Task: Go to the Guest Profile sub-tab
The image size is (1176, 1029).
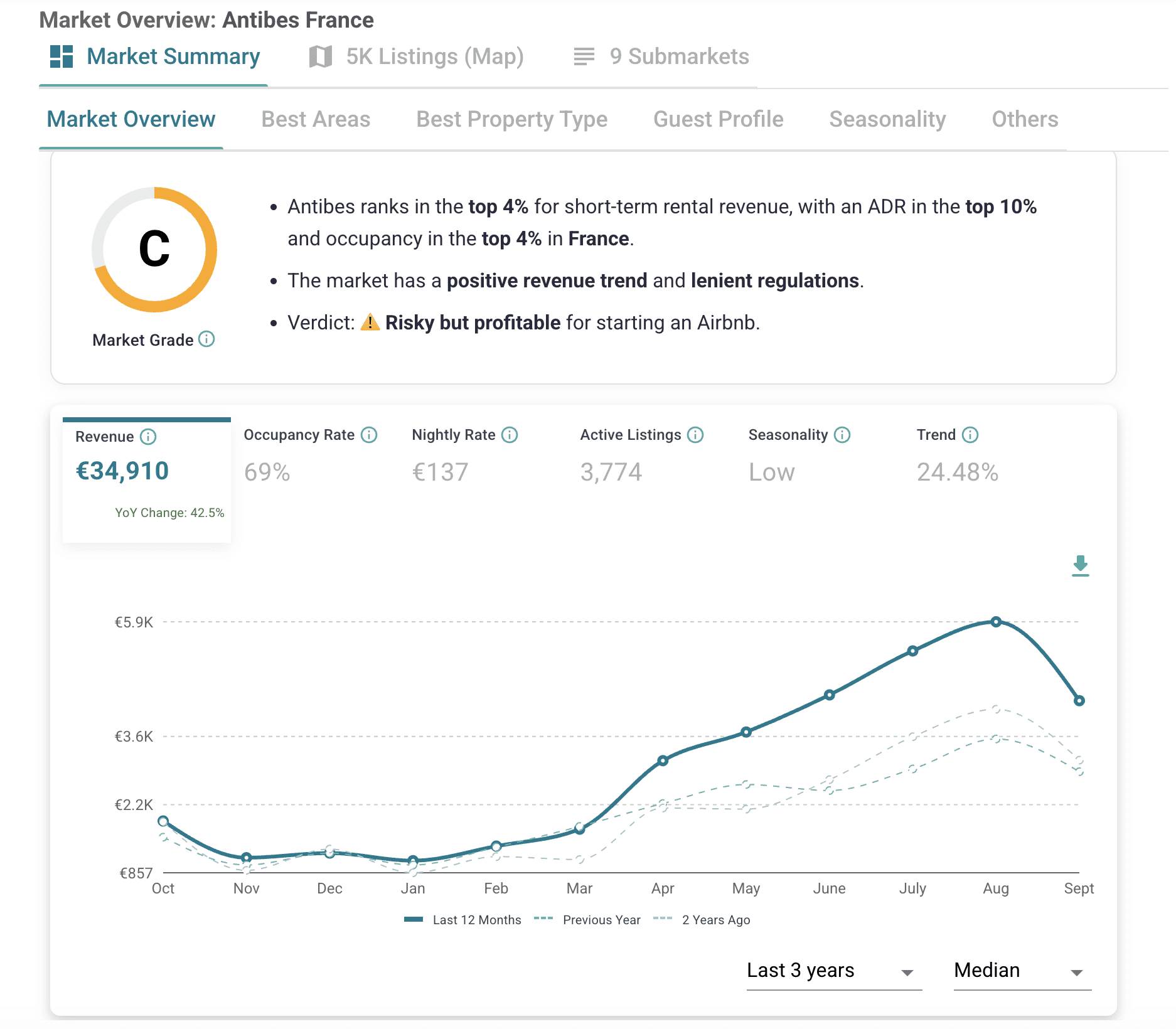Action: pos(718,119)
